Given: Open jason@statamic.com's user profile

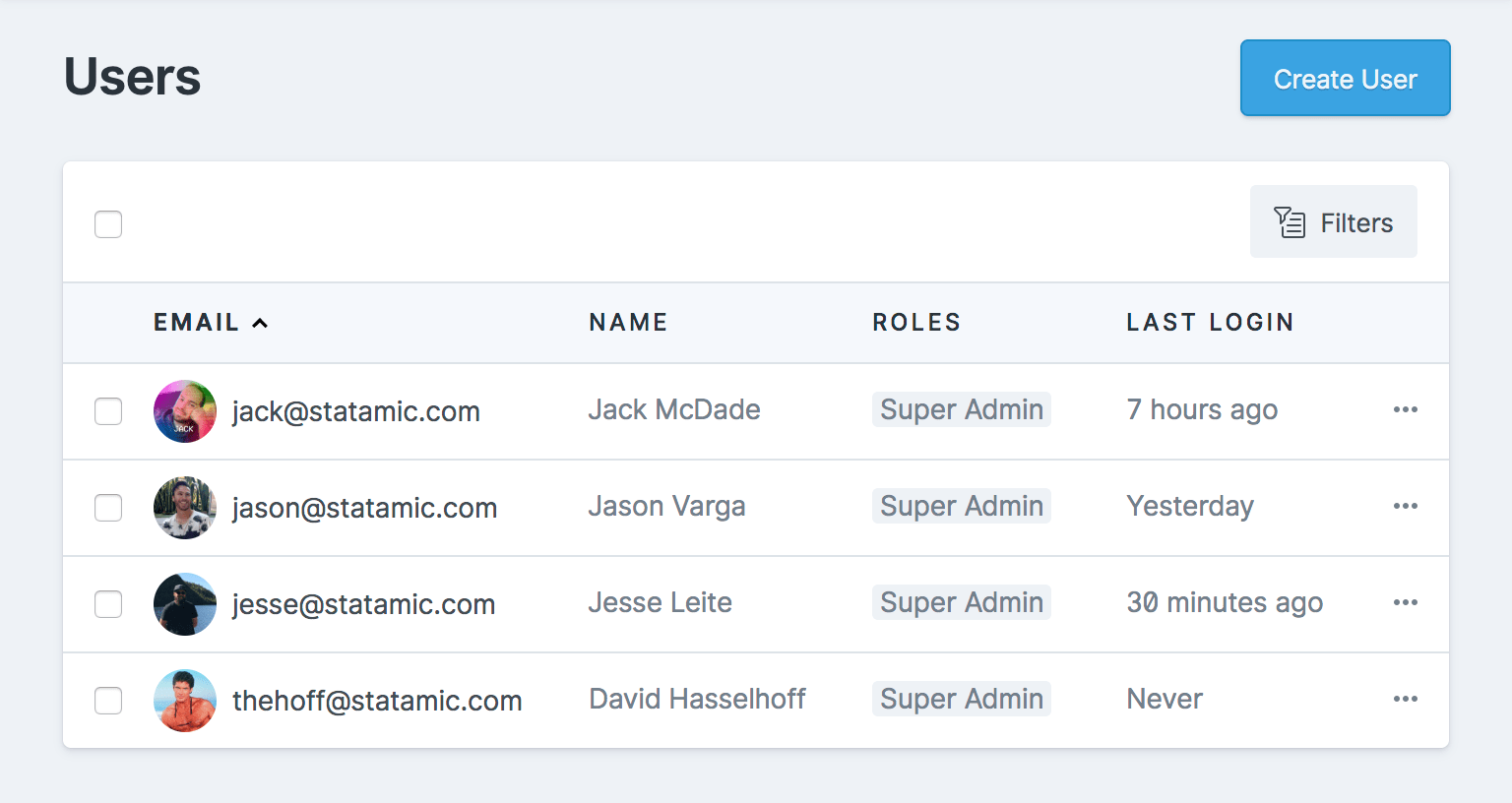Looking at the screenshot, I should coord(364,508).
